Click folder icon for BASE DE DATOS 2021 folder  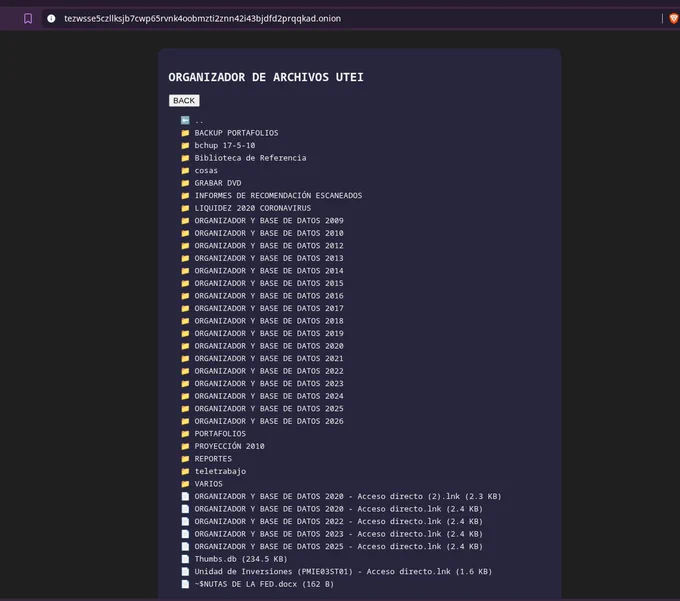pos(185,359)
